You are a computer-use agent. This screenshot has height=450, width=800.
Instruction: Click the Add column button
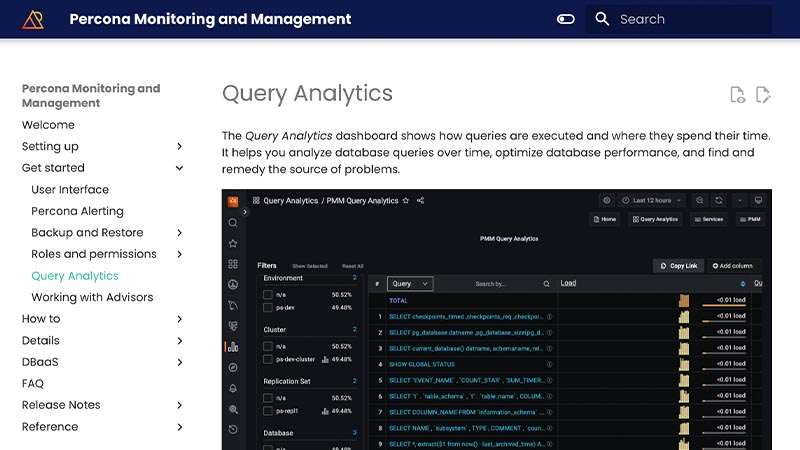pos(735,266)
